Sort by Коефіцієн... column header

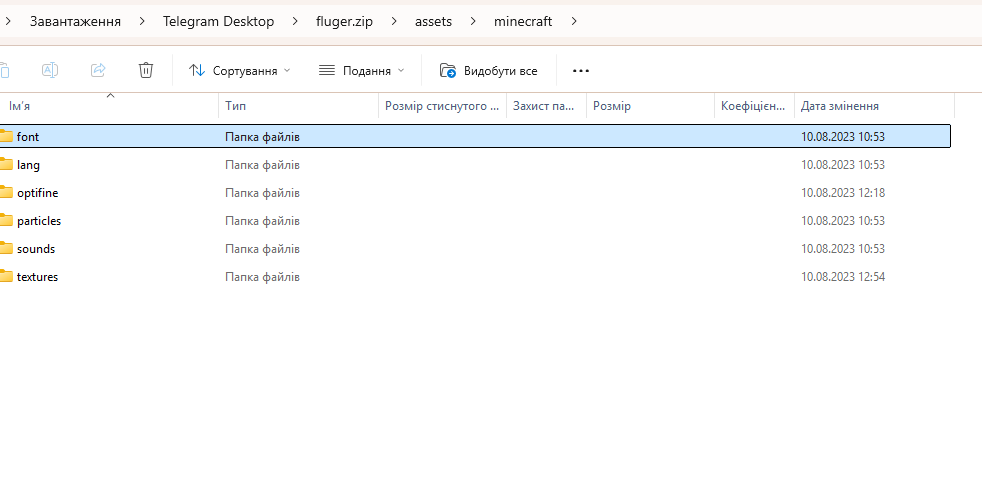tap(754, 106)
